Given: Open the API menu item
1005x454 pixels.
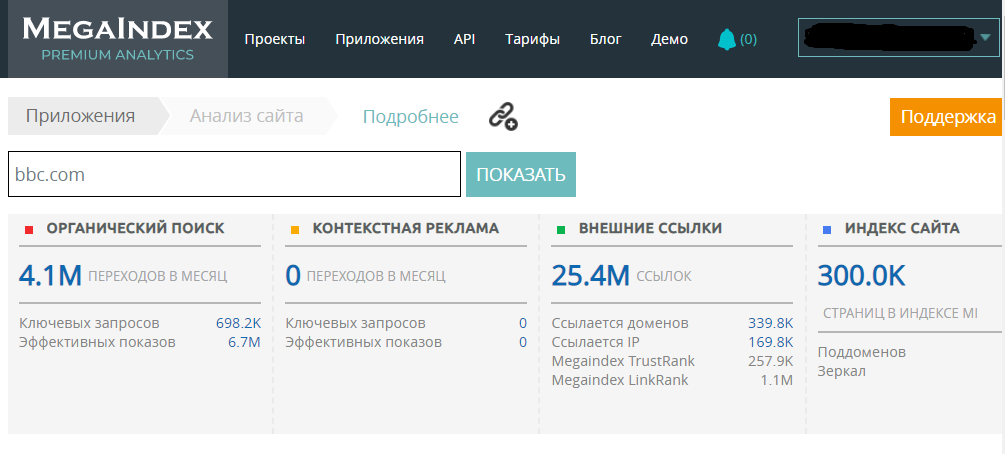Looking at the screenshot, I should (x=464, y=39).
